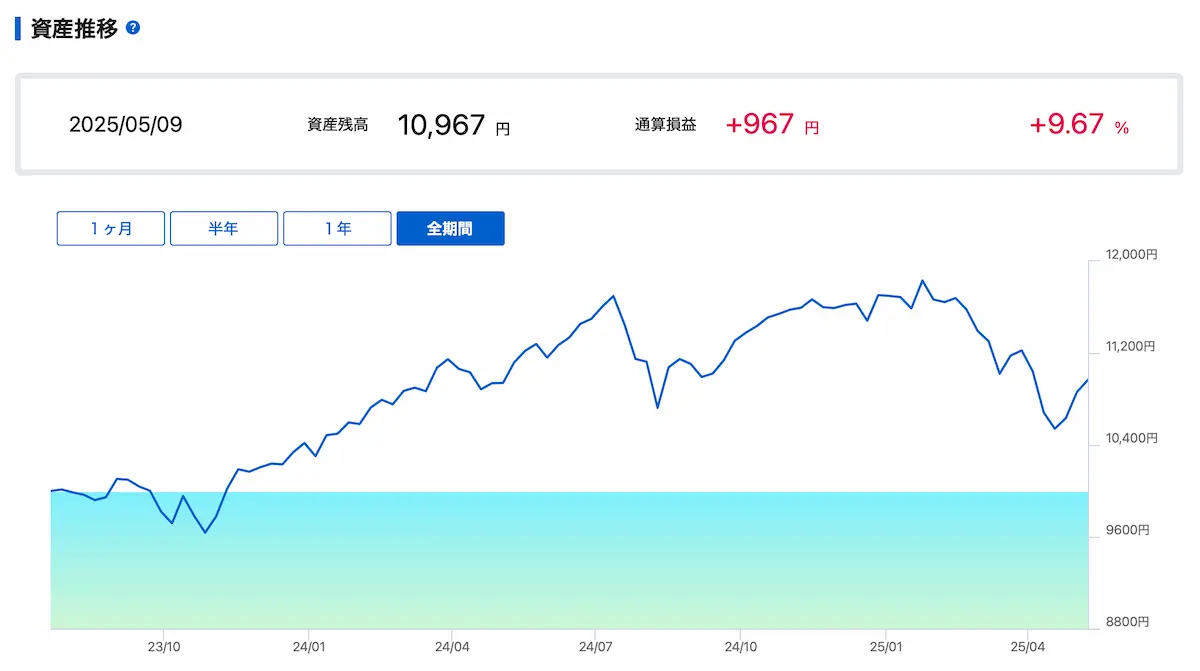This screenshot has width=1200, height=671.
Task: Click the 10,400円 axis label
Action: [x=1131, y=438]
